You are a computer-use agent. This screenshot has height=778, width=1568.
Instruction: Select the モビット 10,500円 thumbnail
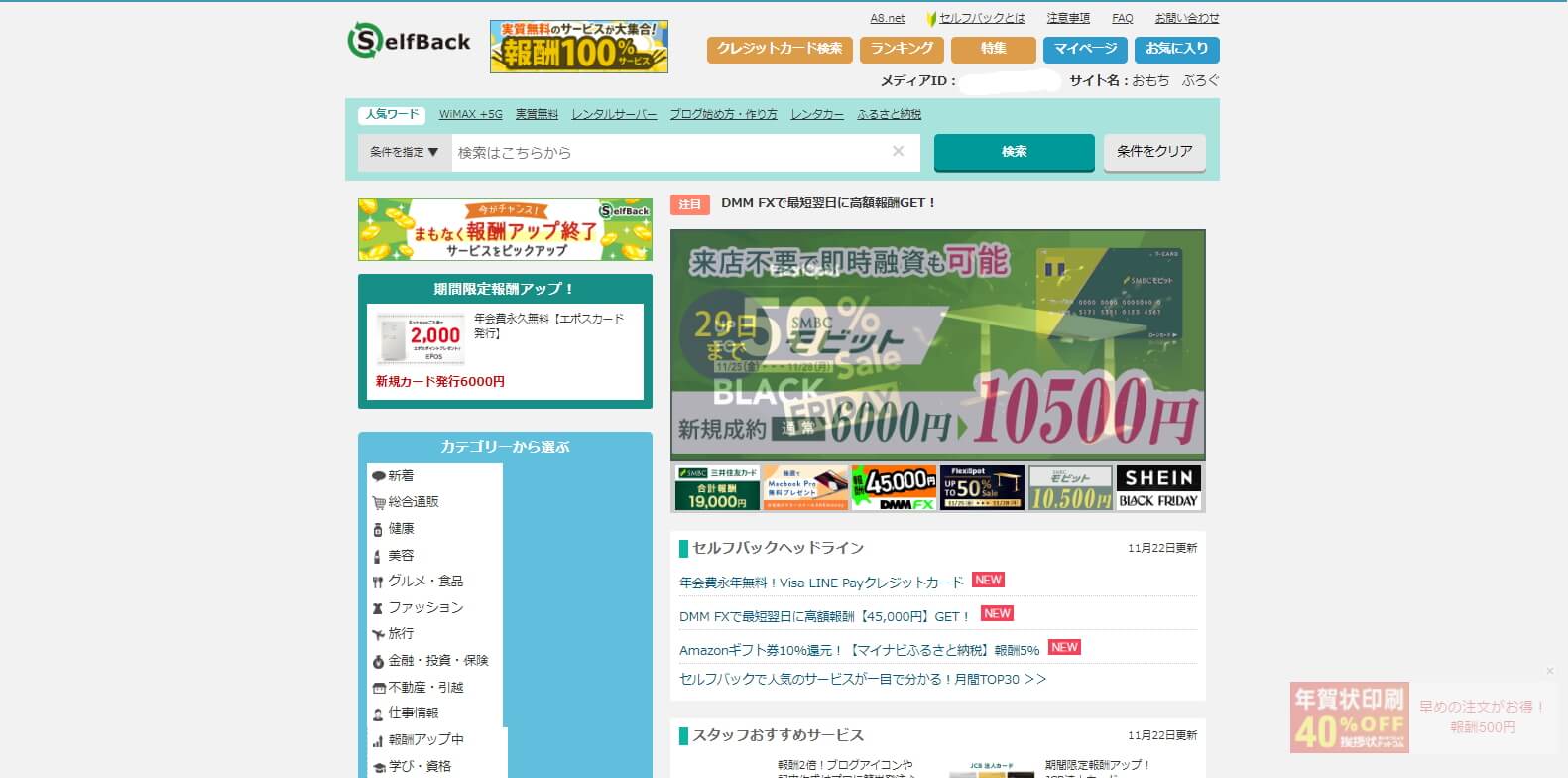(1070, 488)
